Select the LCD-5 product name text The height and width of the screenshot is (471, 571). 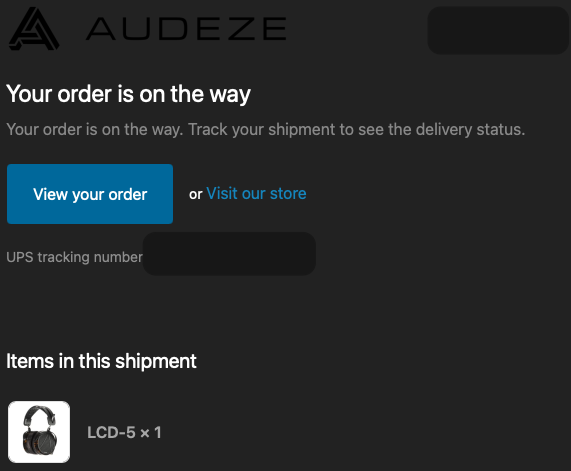point(111,433)
